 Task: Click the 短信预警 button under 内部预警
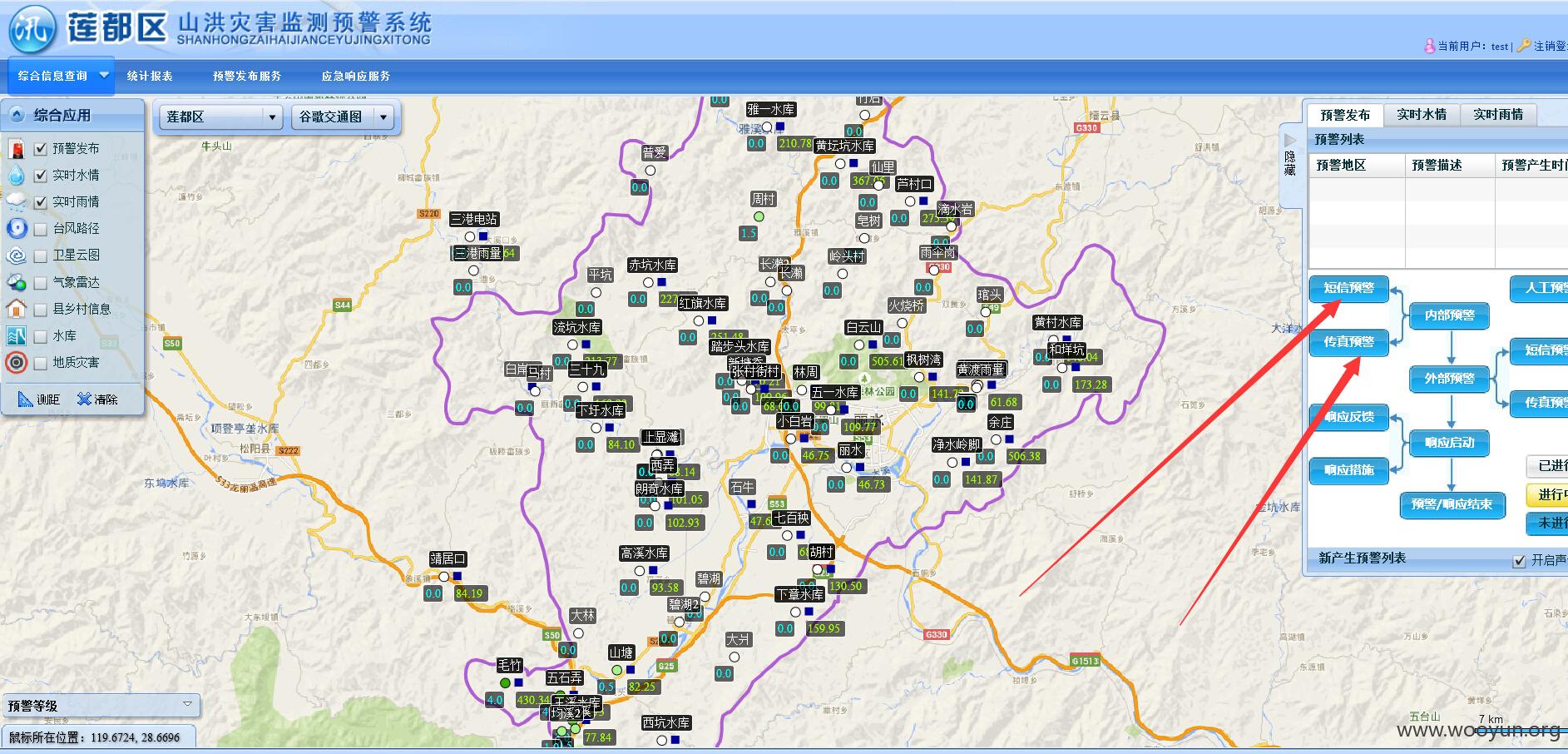point(1349,288)
